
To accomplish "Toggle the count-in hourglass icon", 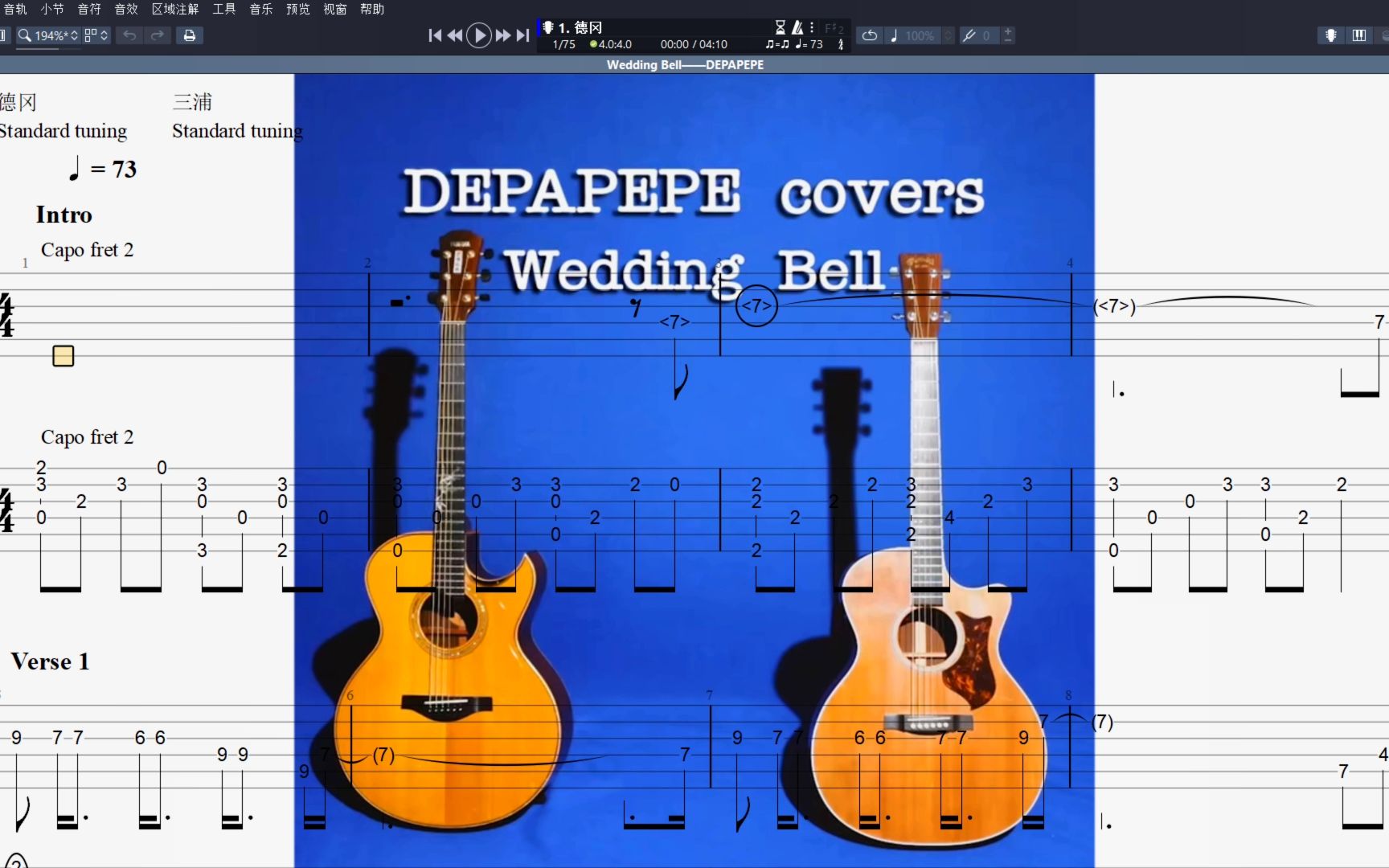I will point(781,27).
